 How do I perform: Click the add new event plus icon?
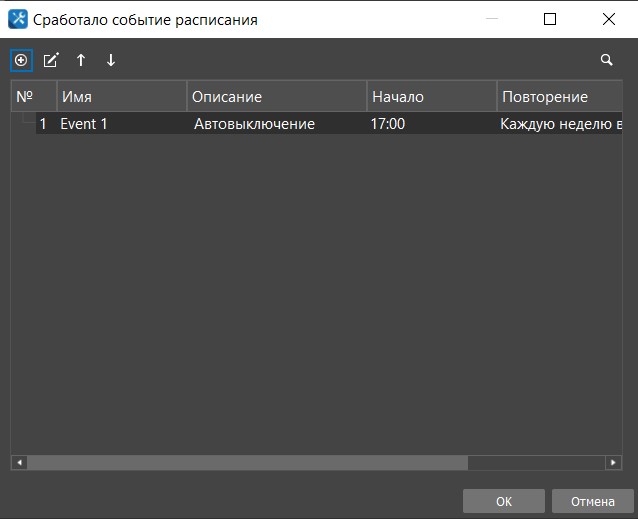(20, 60)
